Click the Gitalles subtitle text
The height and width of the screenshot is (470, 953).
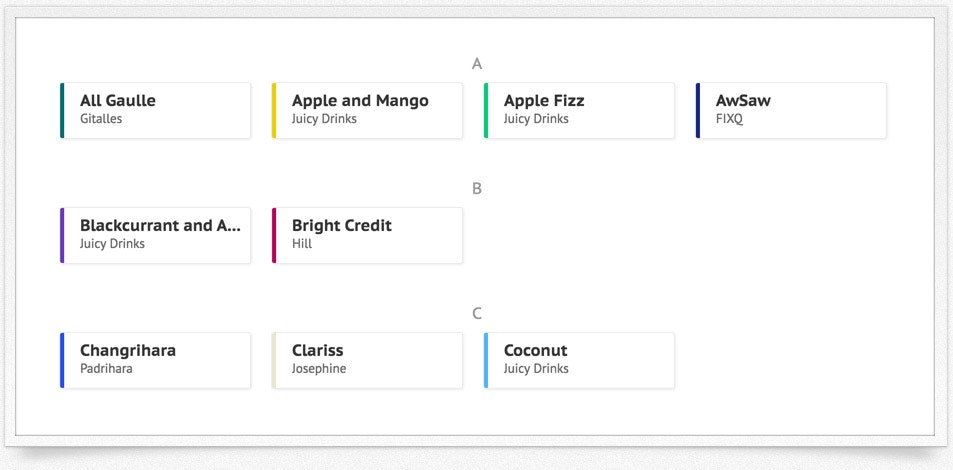tap(101, 119)
